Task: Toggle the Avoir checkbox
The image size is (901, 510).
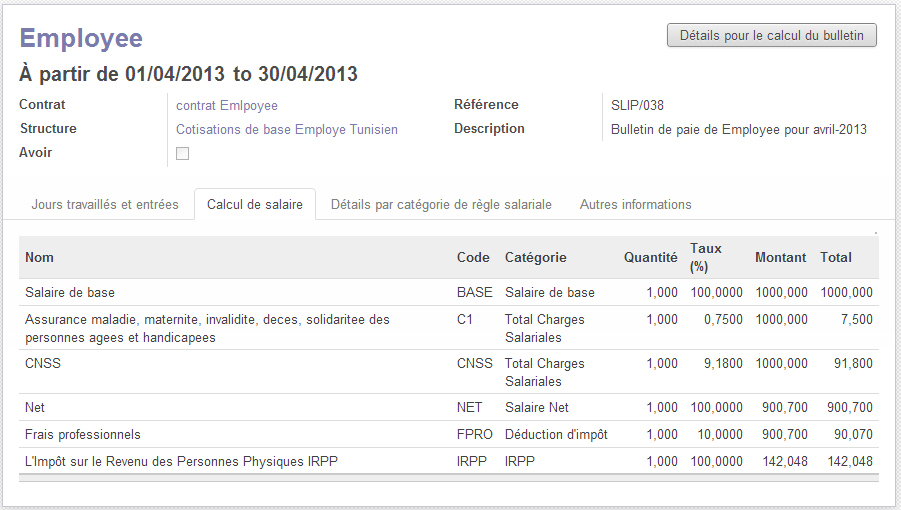Action: click(182, 153)
